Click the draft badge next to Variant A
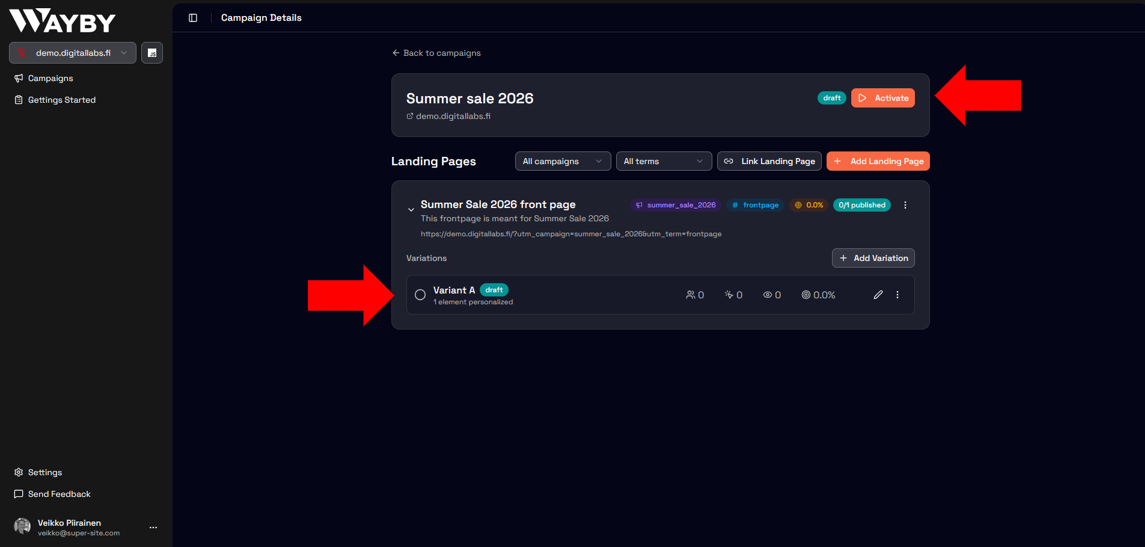 click(x=494, y=289)
